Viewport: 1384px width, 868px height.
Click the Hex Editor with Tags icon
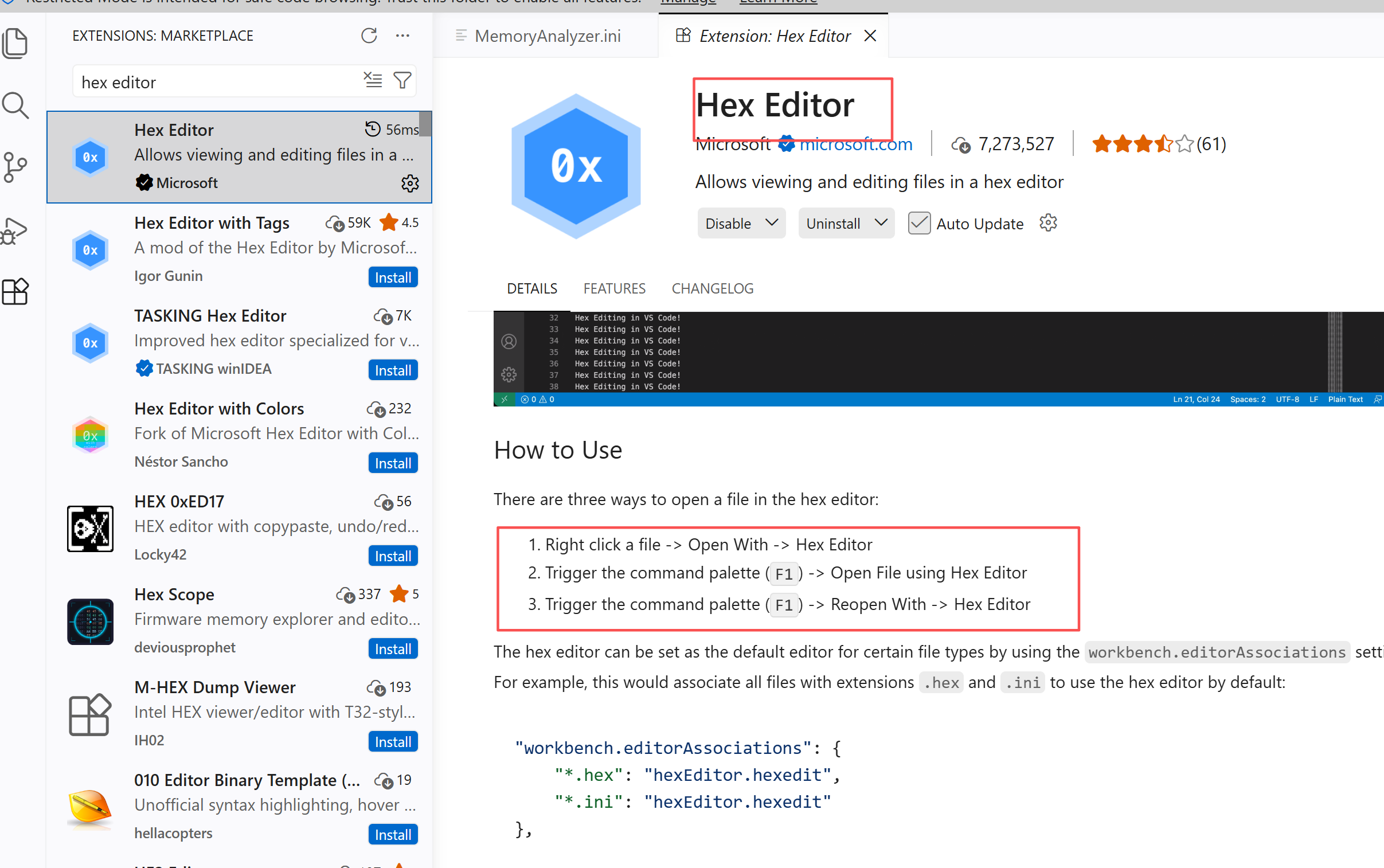click(x=90, y=250)
